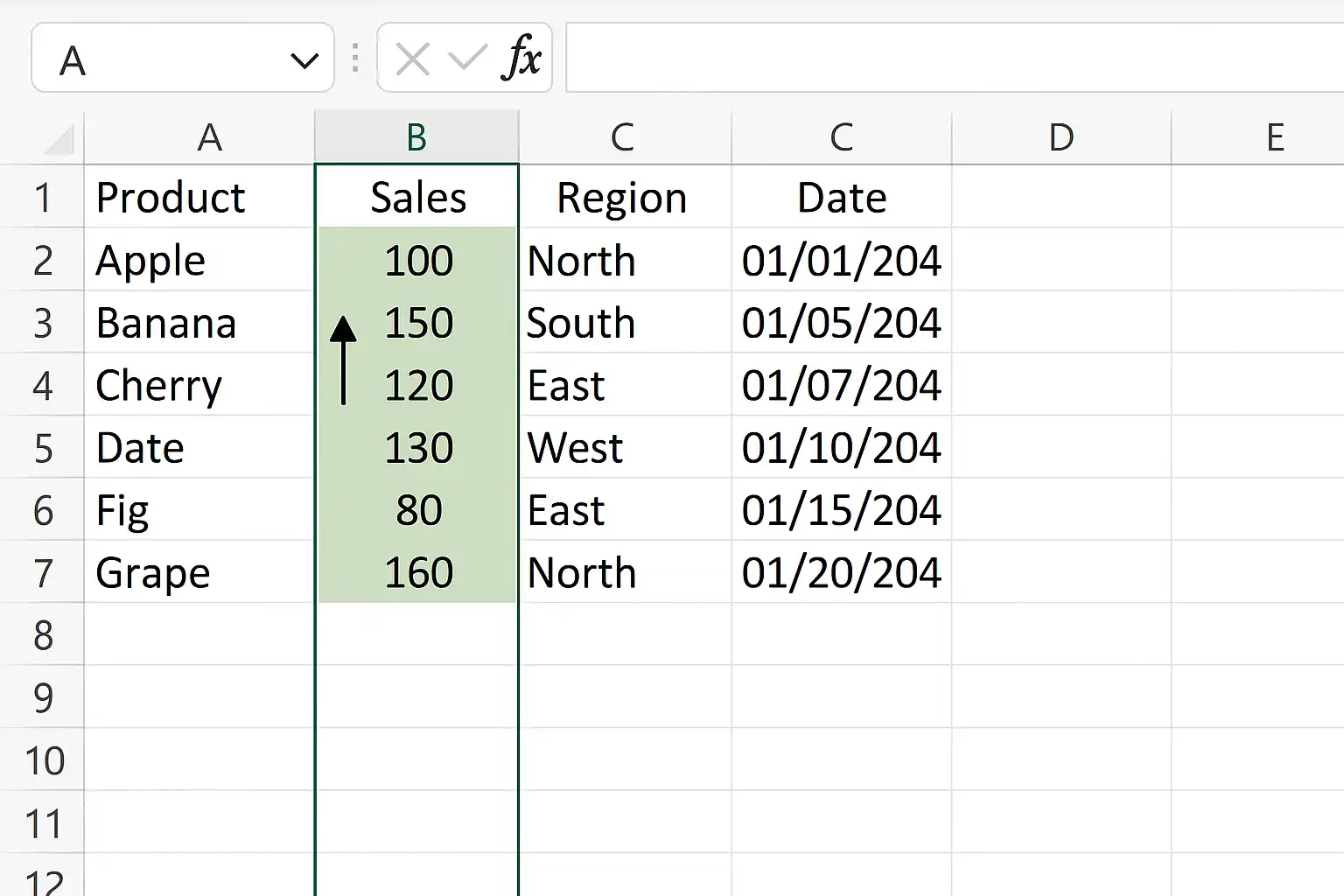Select column D header
1344x896 pixels.
pyautogui.click(x=1061, y=137)
